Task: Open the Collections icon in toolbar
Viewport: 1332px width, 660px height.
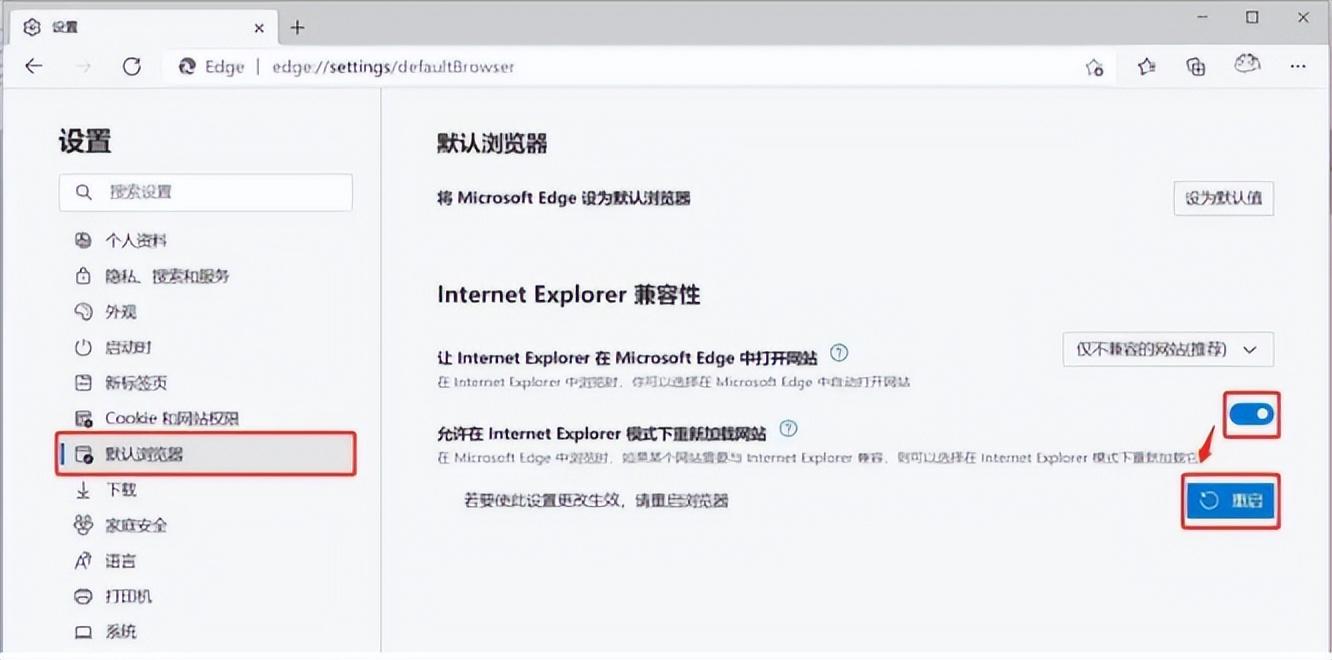Action: pos(1195,66)
